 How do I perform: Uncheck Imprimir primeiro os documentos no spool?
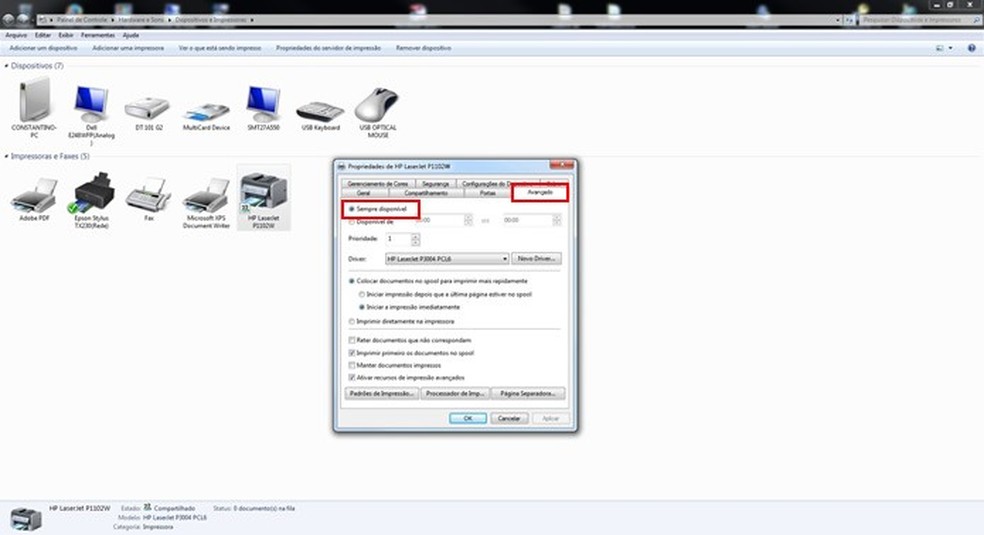(351, 353)
